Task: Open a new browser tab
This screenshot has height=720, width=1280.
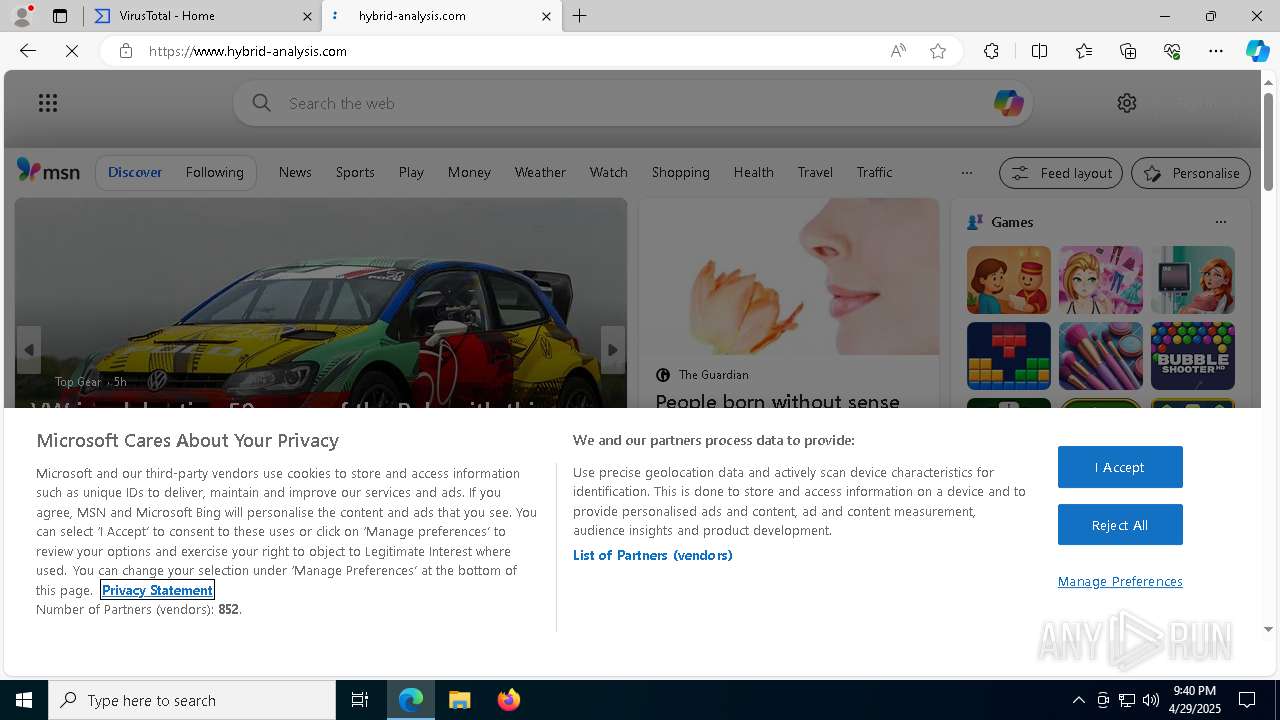Action: point(580,16)
